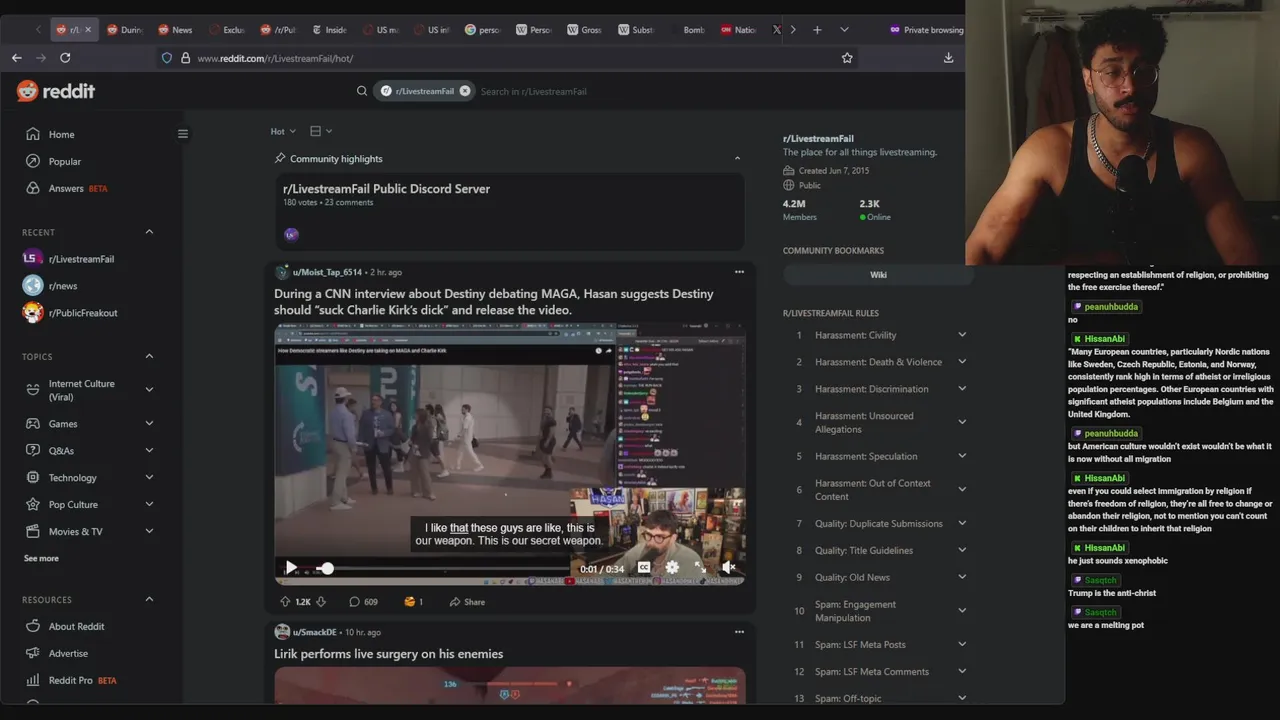Expand the Technology topic
This screenshot has height=720, width=1280.
point(149,478)
